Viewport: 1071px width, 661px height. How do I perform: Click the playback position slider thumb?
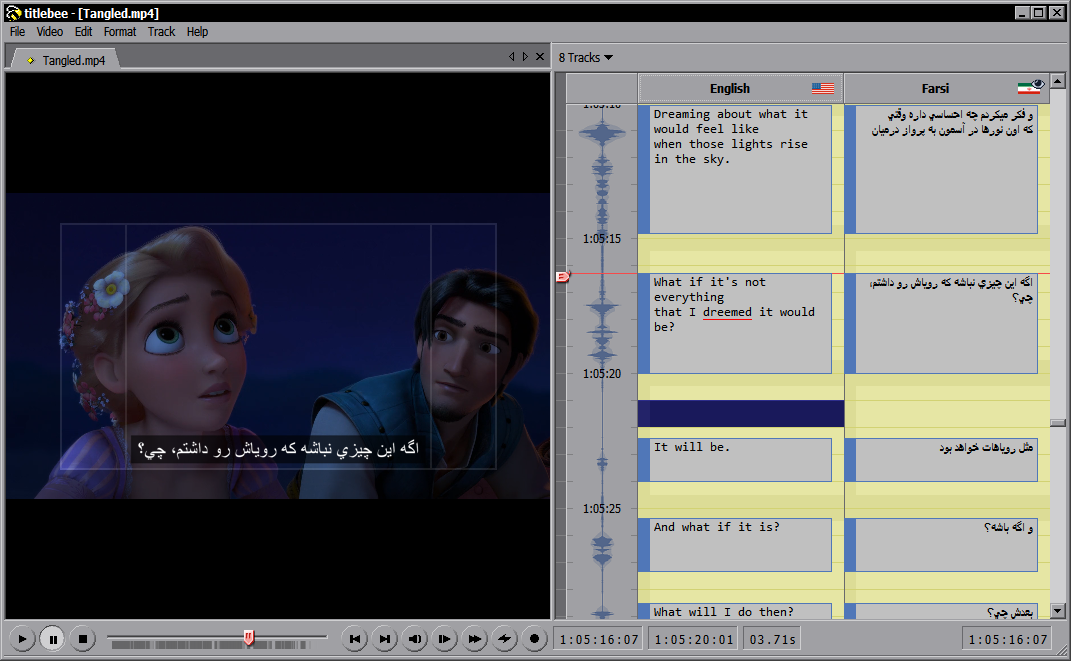pos(249,638)
